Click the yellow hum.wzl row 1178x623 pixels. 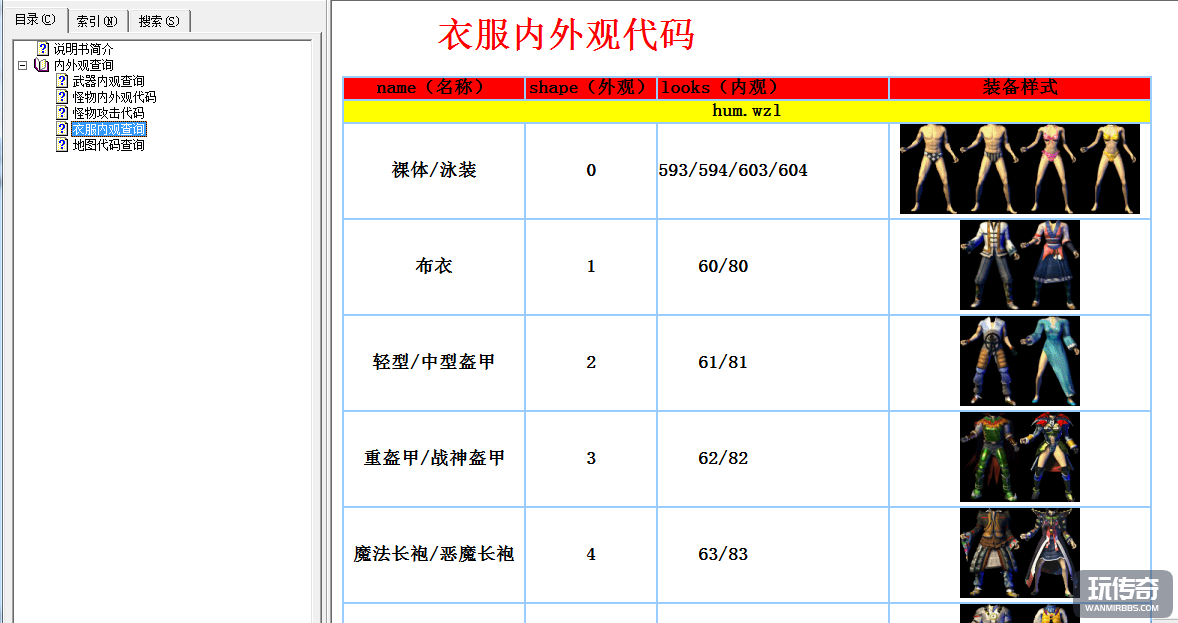(x=747, y=111)
